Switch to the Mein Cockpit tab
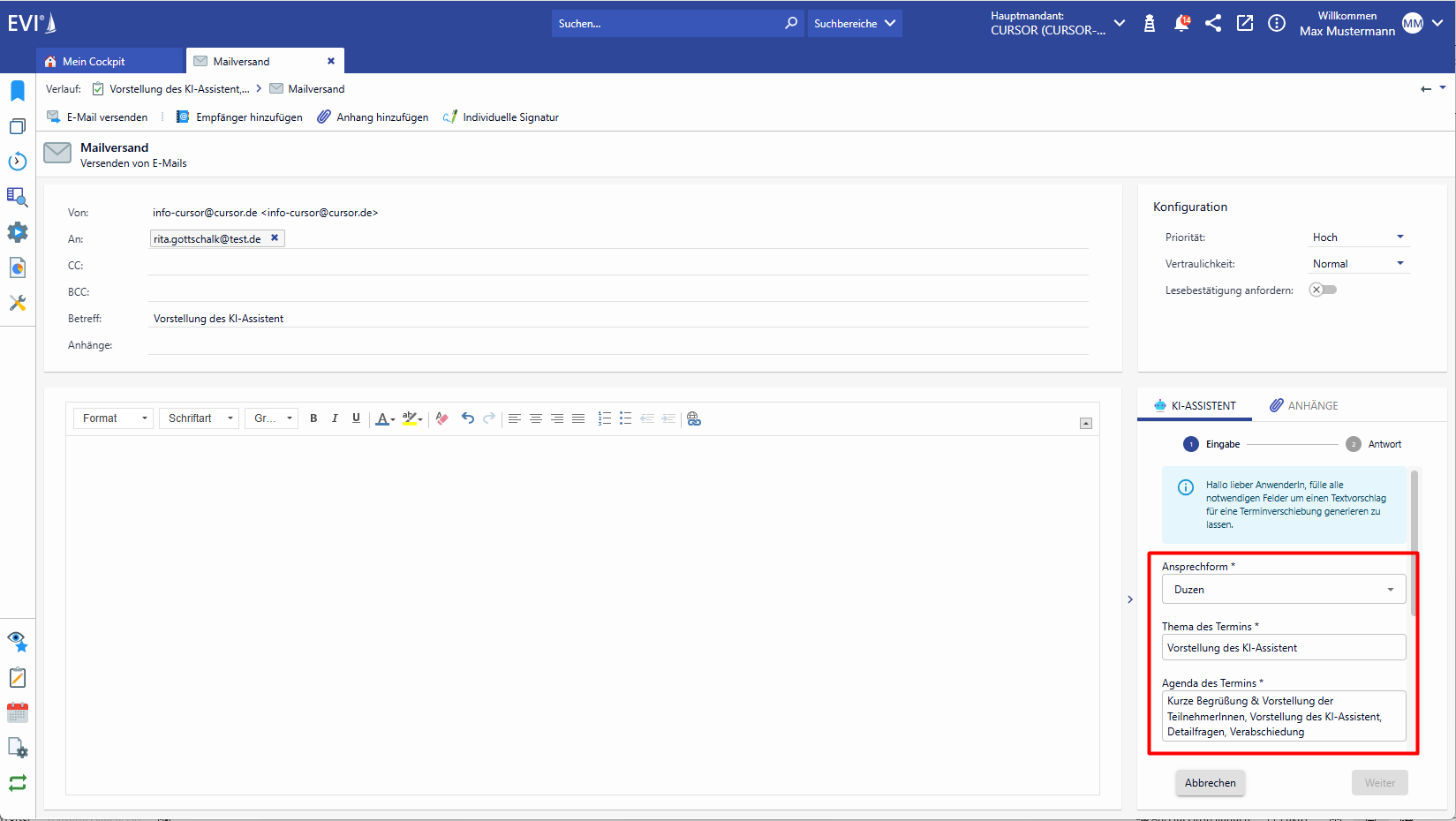Image resolution: width=1456 pixels, height=821 pixels. pyautogui.click(x=94, y=62)
